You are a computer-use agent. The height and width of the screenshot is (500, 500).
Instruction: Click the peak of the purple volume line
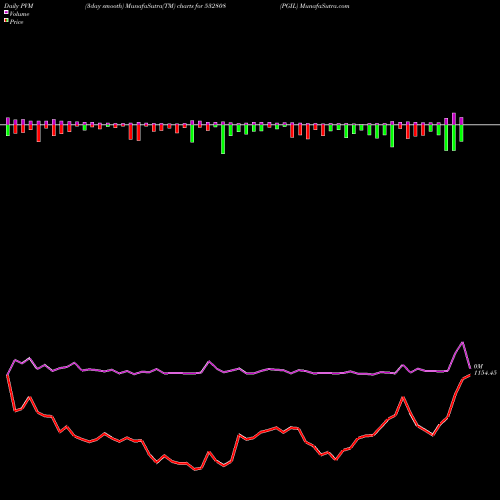462,342
